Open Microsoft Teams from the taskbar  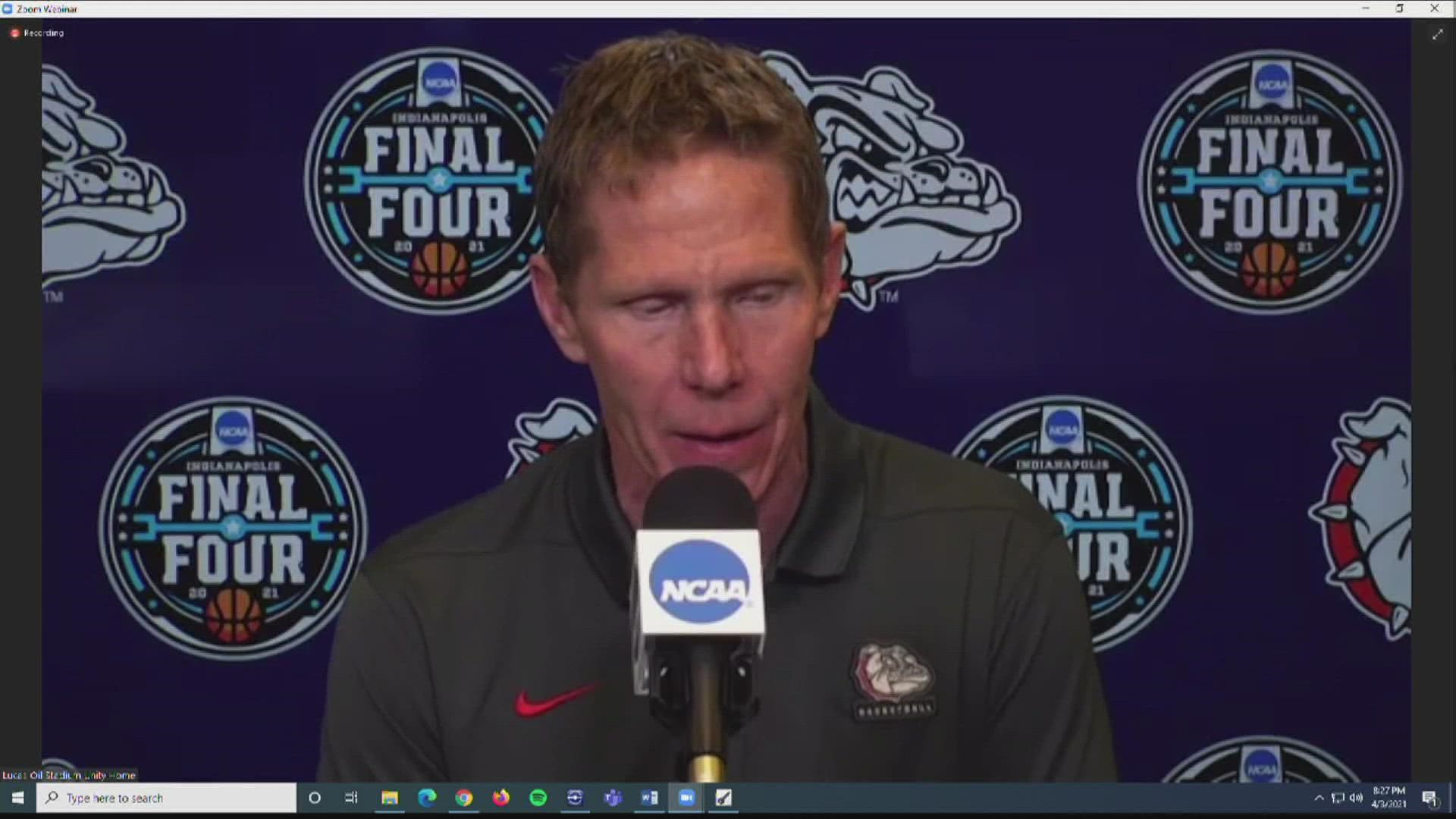pos(612,798)
